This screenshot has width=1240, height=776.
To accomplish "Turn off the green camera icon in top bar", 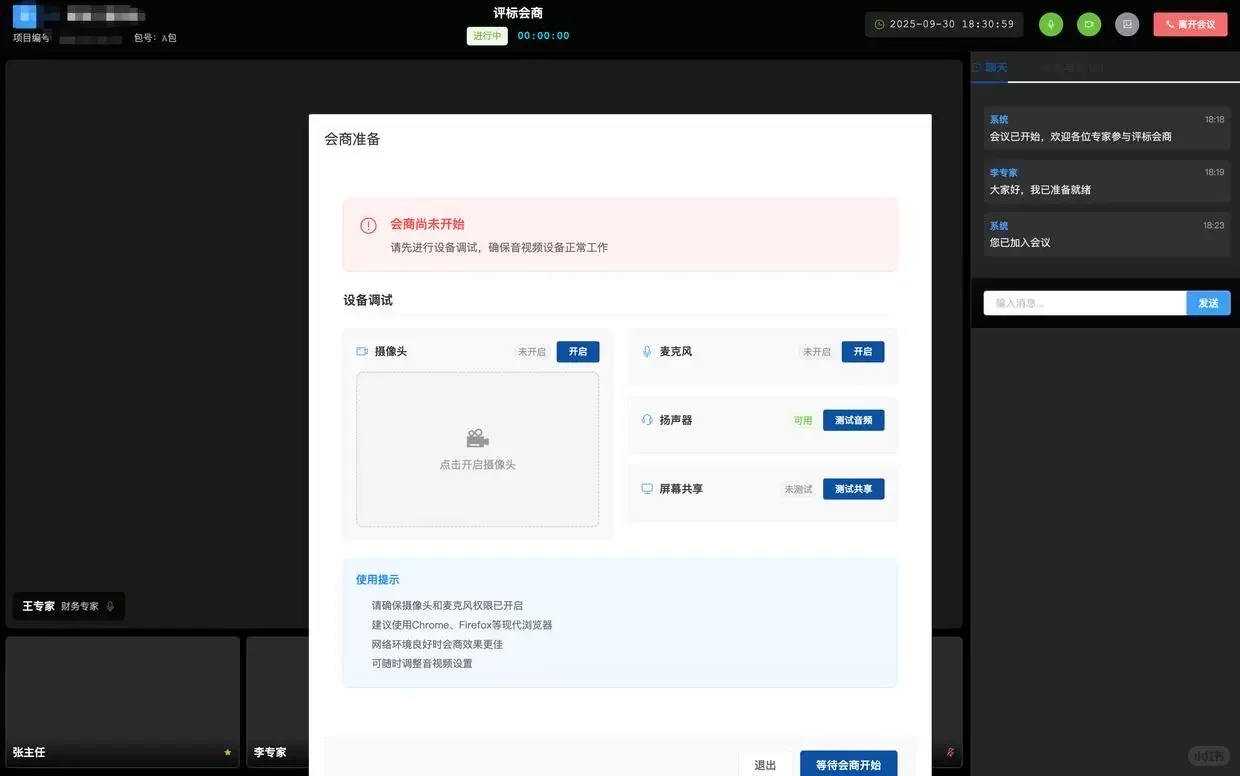I will [x=1089, y=24].
